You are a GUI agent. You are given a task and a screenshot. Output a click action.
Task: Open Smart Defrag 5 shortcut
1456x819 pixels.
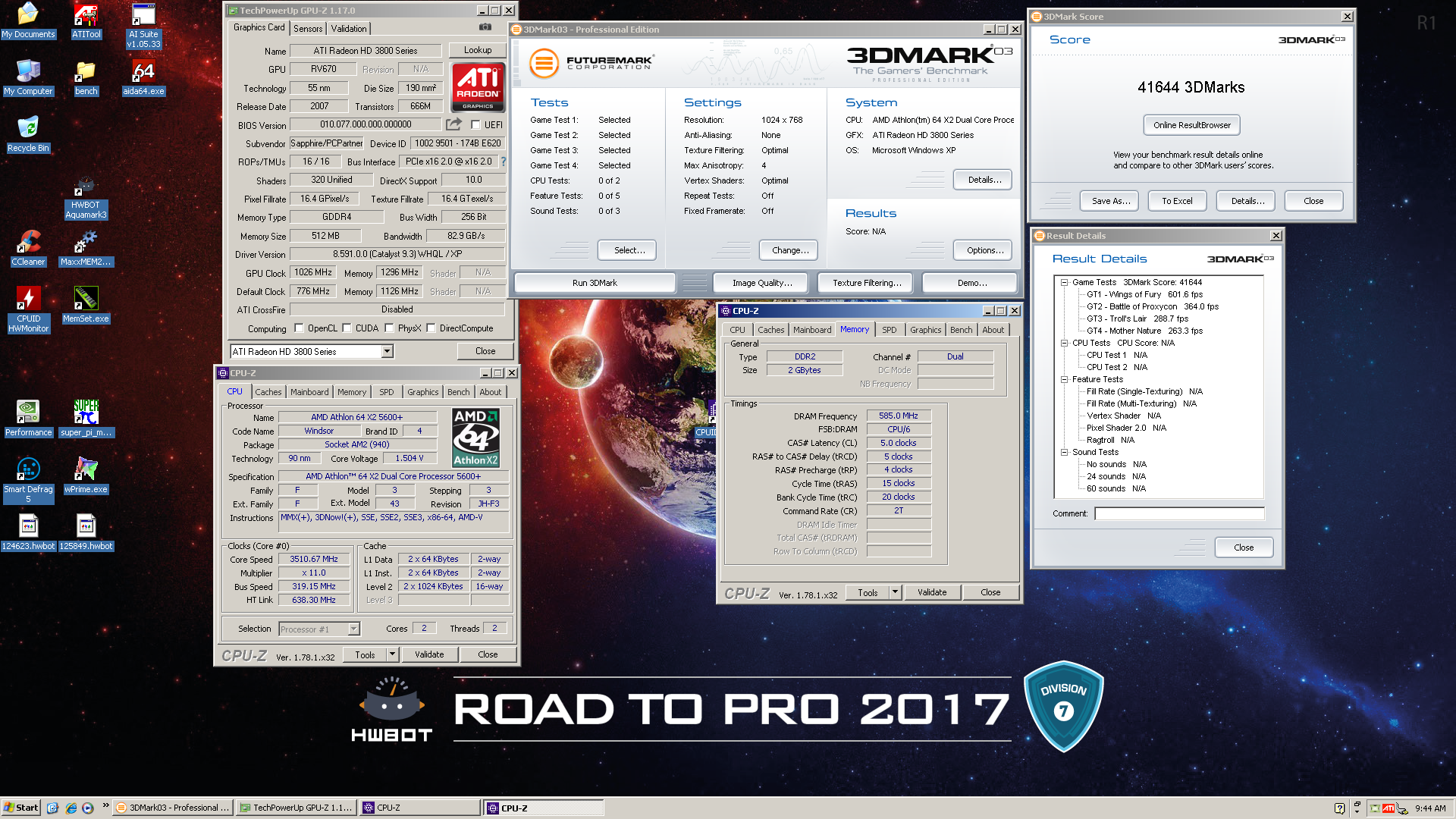(28, 480)
